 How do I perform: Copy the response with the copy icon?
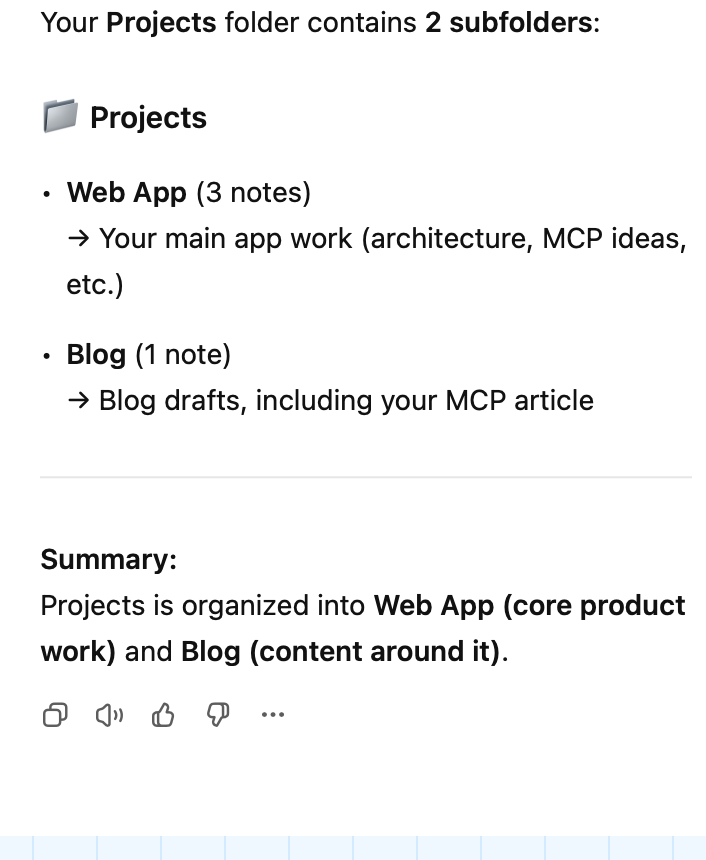tap(56, 715)
